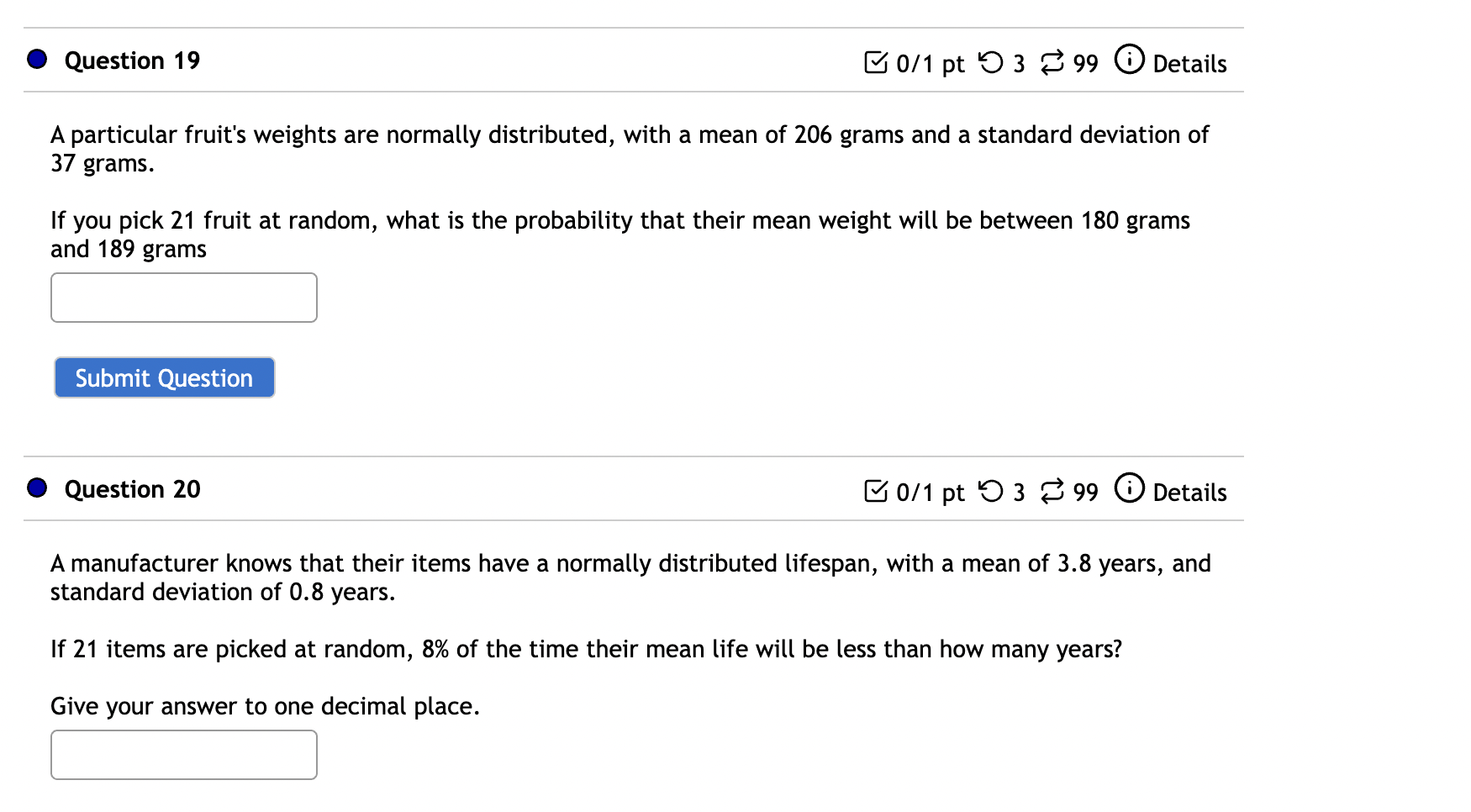The height and width of the screenshot is (812, 1471).
Task: Click the reattempt (99) icon for Question 20
Action: tap(1052, 490)
